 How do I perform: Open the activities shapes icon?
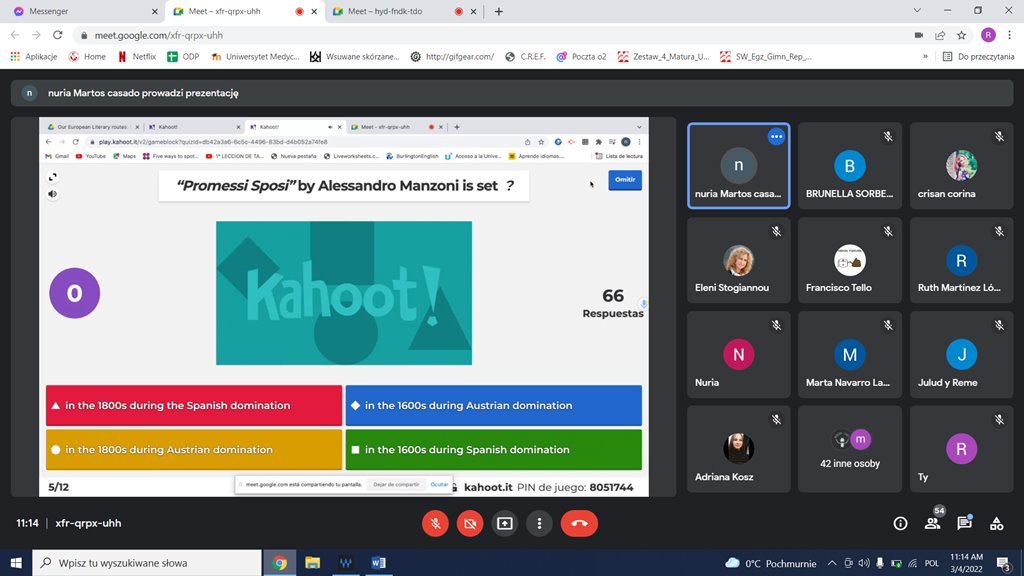click(x=997, y=523)
